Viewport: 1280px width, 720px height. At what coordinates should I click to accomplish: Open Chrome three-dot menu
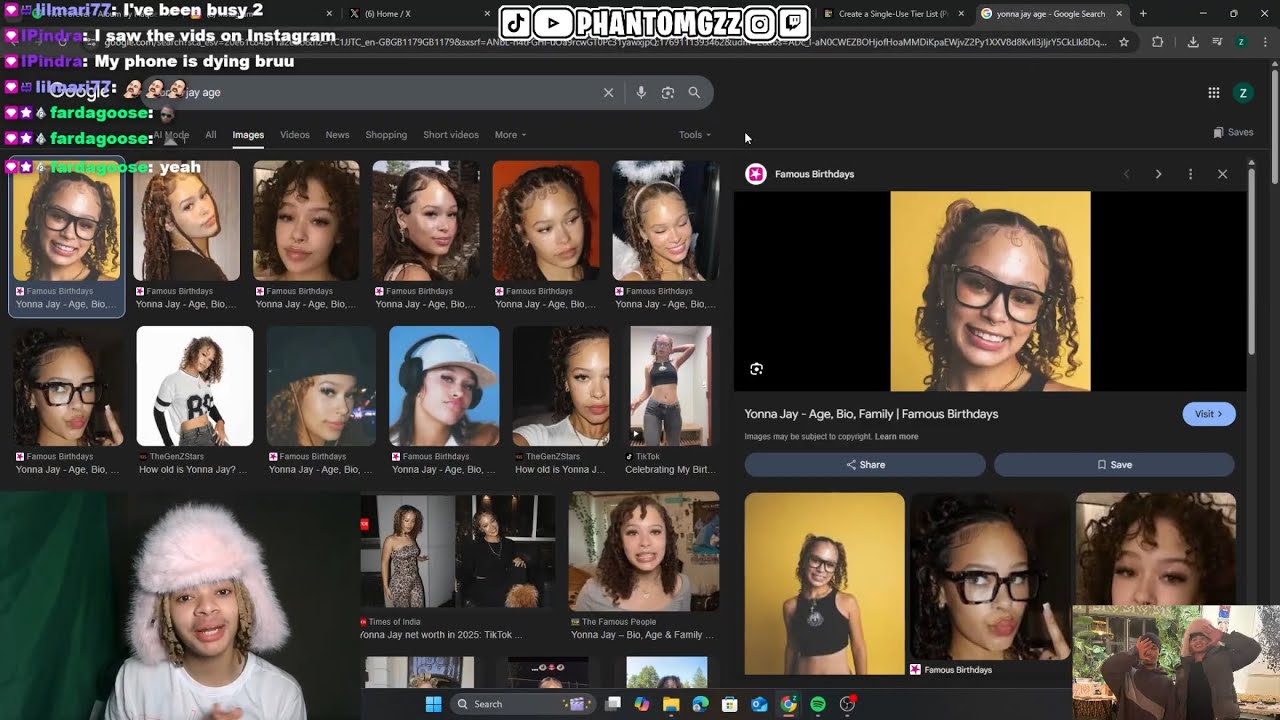point(1265,42)
